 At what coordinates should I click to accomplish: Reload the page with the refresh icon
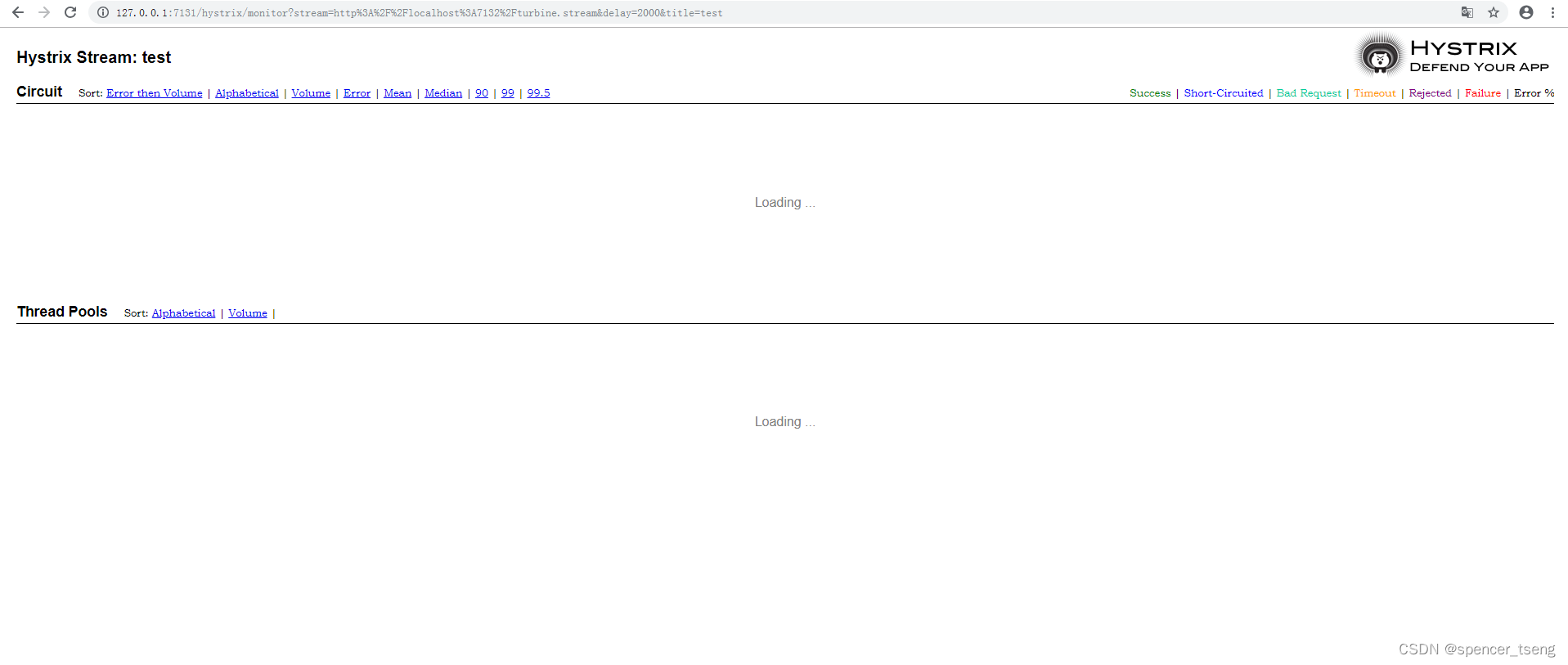[70, 12]
